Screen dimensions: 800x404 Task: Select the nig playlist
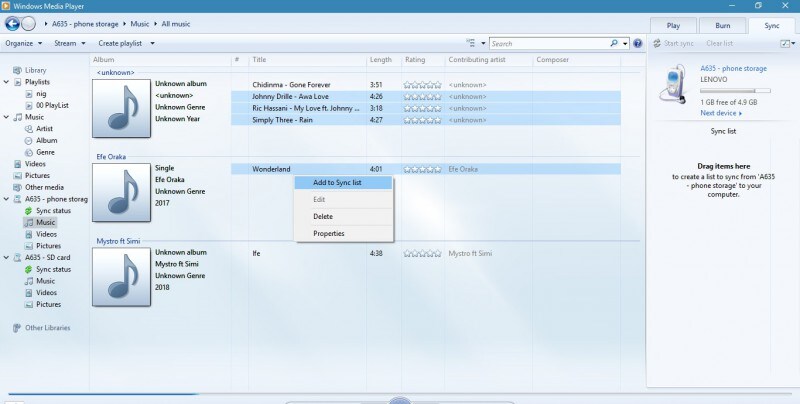tap(41, 94)
